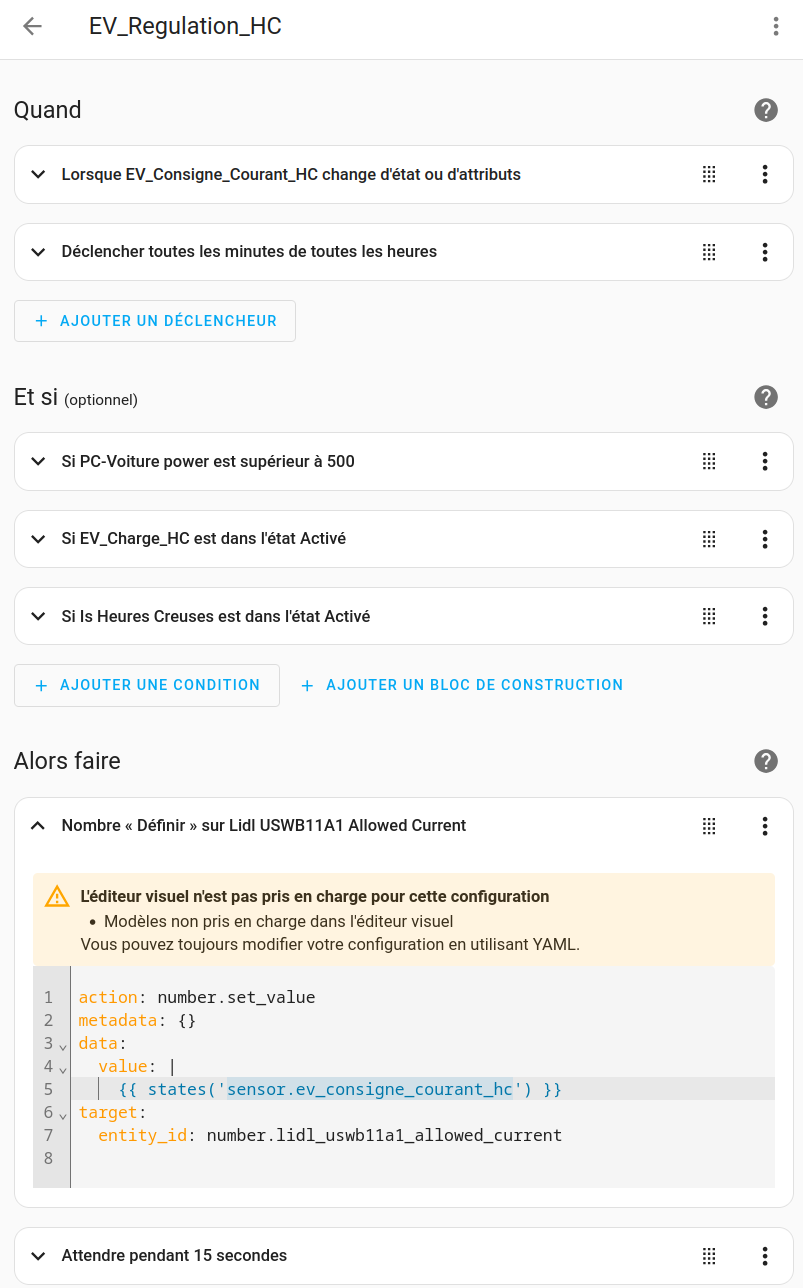Click Ajouter une condition button
Screen dimensions: 803x1288
pos(147,685)
